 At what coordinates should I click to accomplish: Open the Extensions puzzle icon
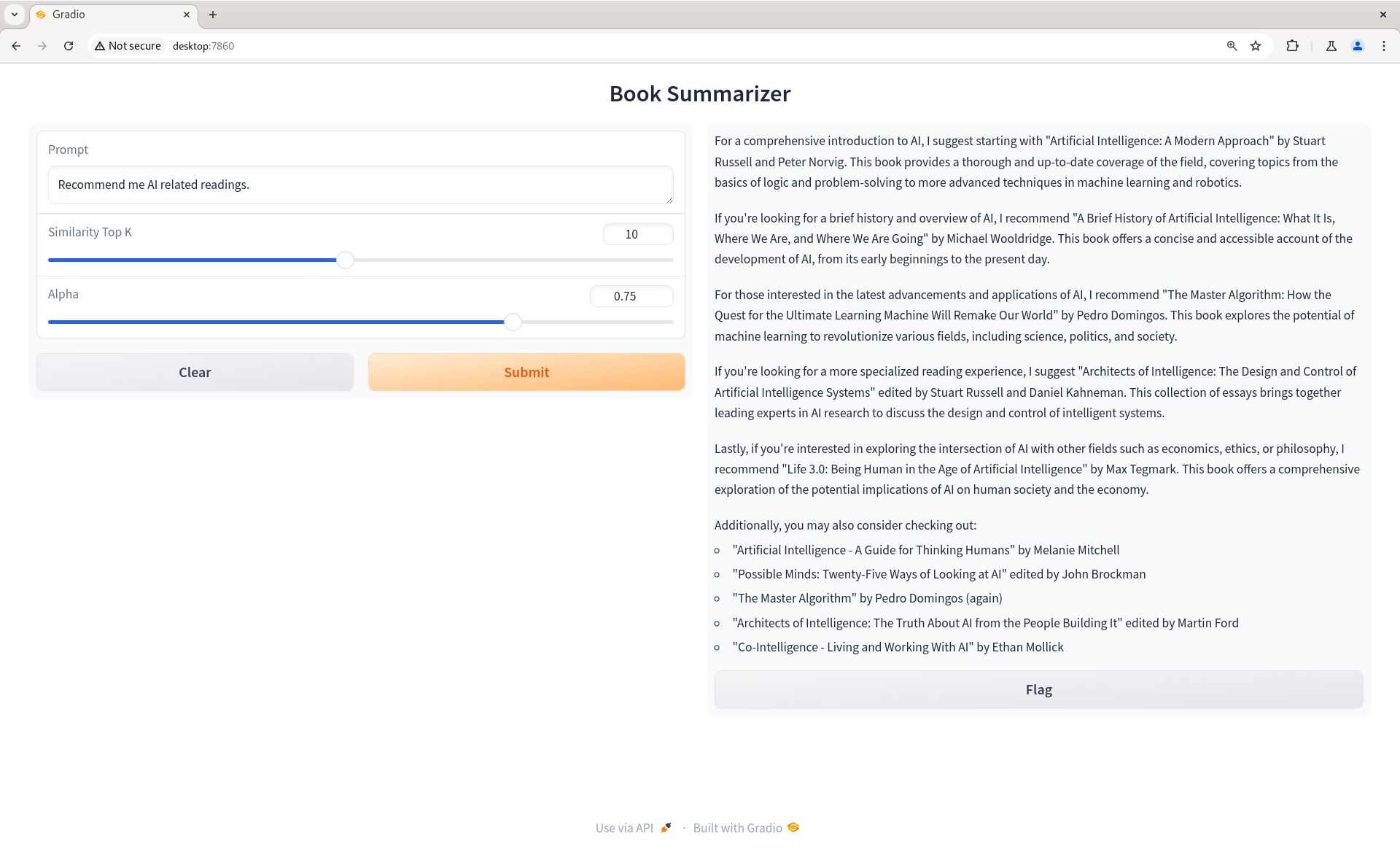coord(1292,46)
